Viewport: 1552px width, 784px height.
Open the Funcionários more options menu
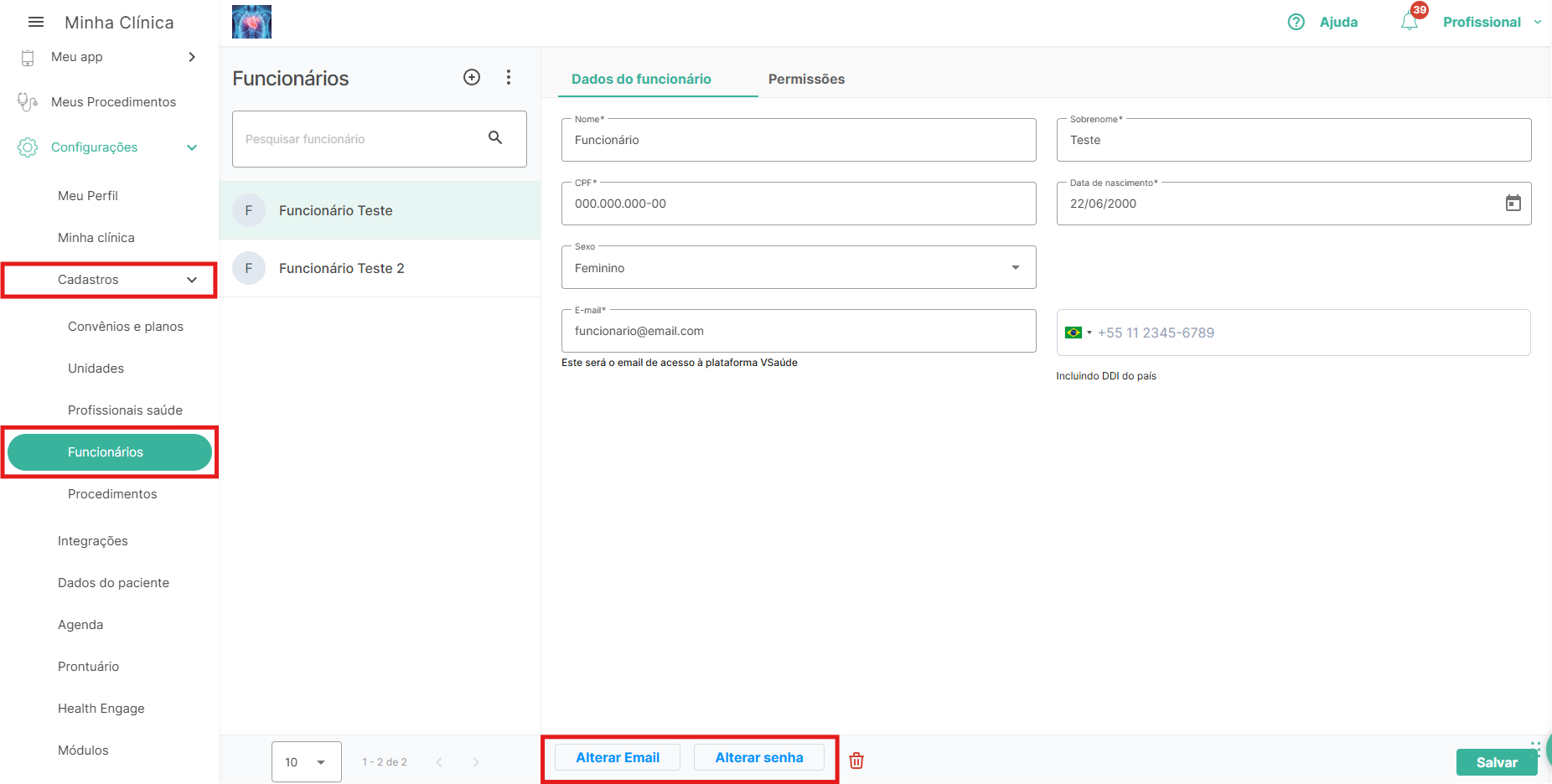click(x=509, y=77)
